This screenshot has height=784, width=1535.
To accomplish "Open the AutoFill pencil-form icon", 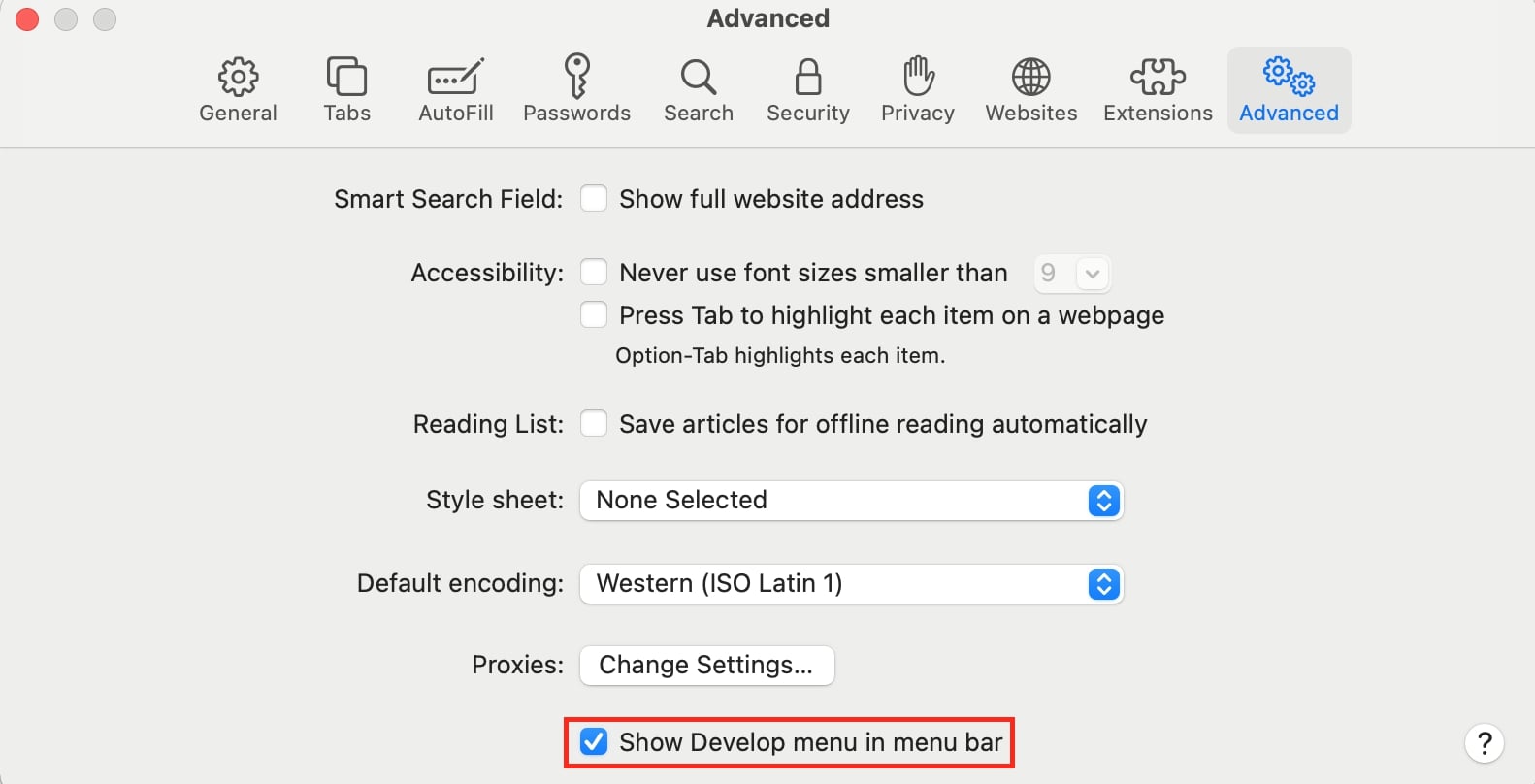I will coord(455,77).
